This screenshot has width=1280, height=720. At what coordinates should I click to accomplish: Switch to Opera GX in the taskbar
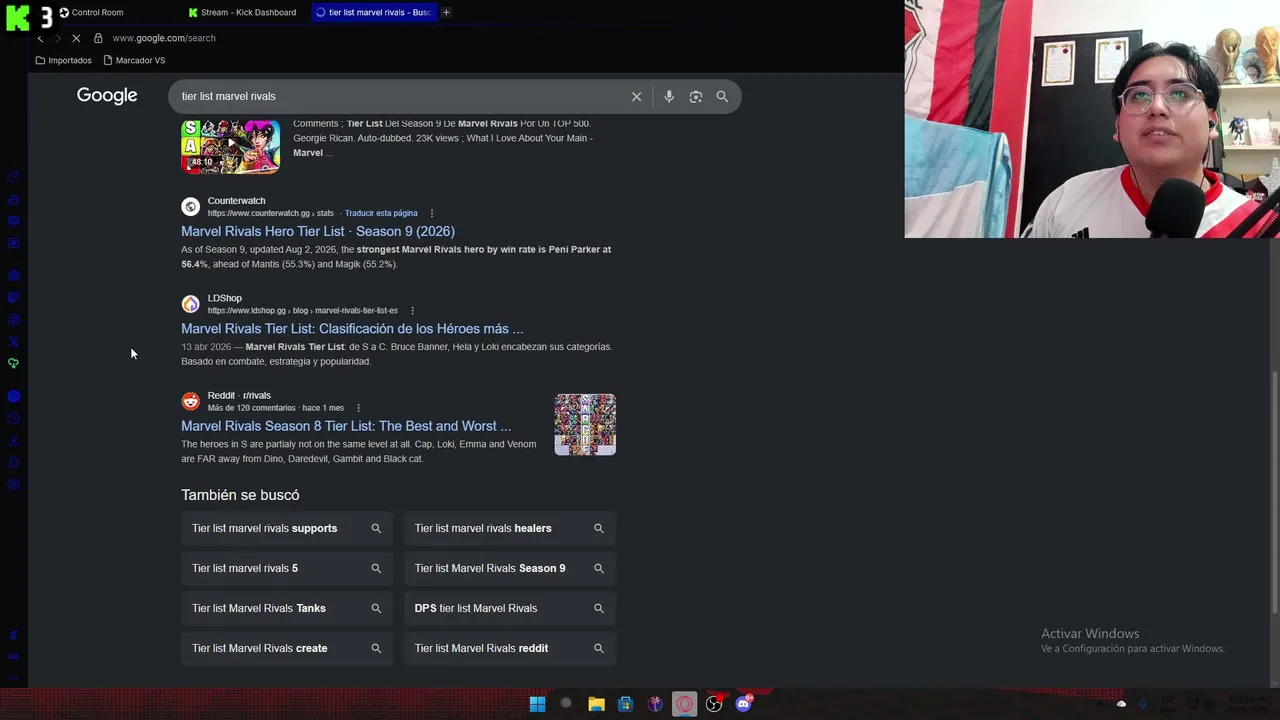[x=684, y=704]
